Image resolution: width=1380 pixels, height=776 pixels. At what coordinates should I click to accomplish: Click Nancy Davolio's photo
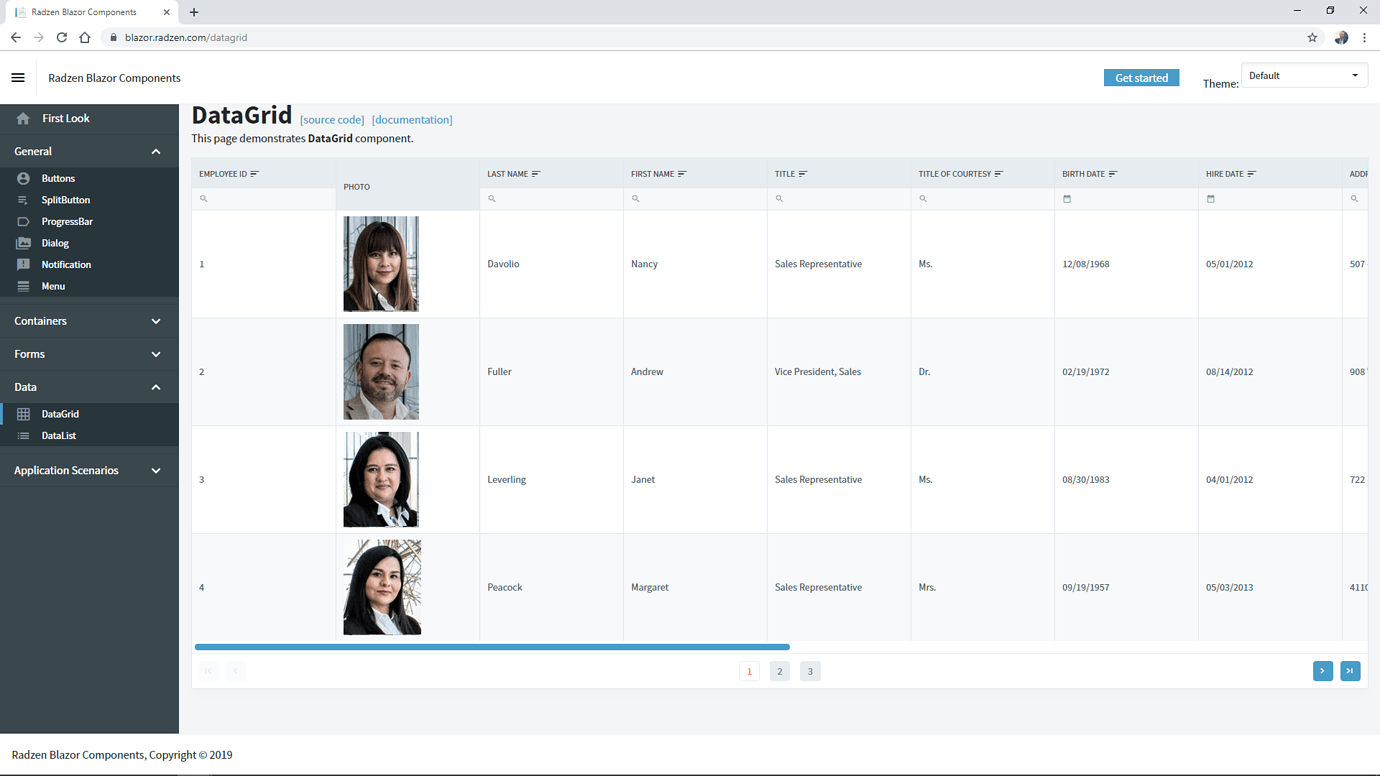click(x=381, y=264)
